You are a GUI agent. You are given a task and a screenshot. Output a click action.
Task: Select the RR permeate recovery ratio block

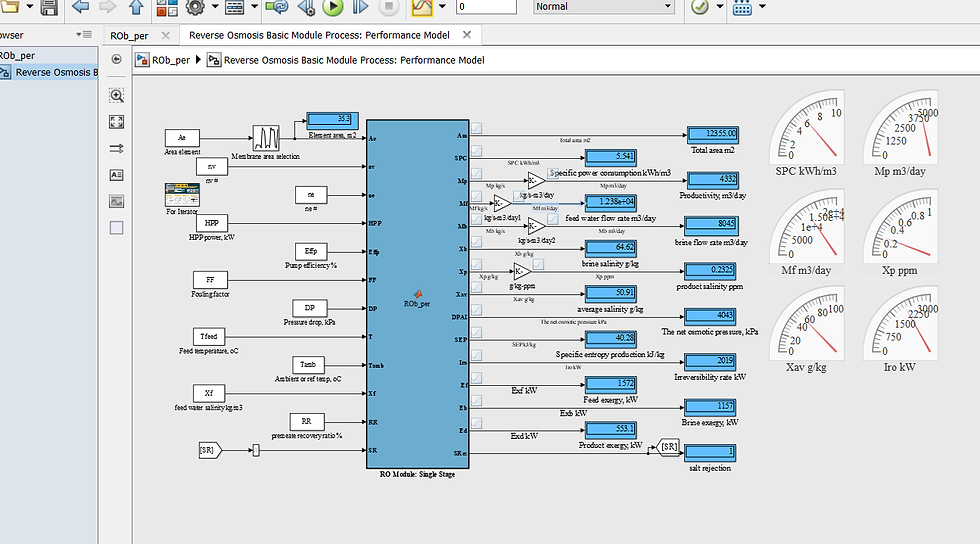306,421
